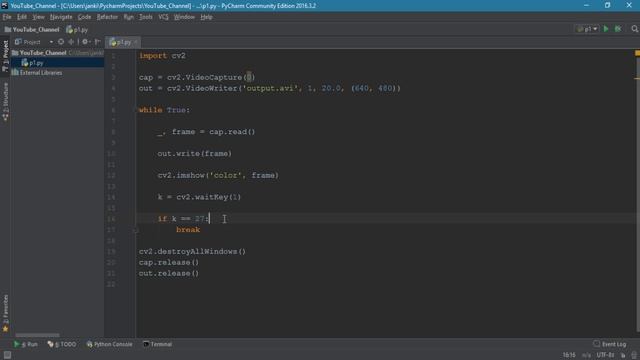640x360 pixels.
Task: Open the View menu
Action: click(x=38, y=17)
